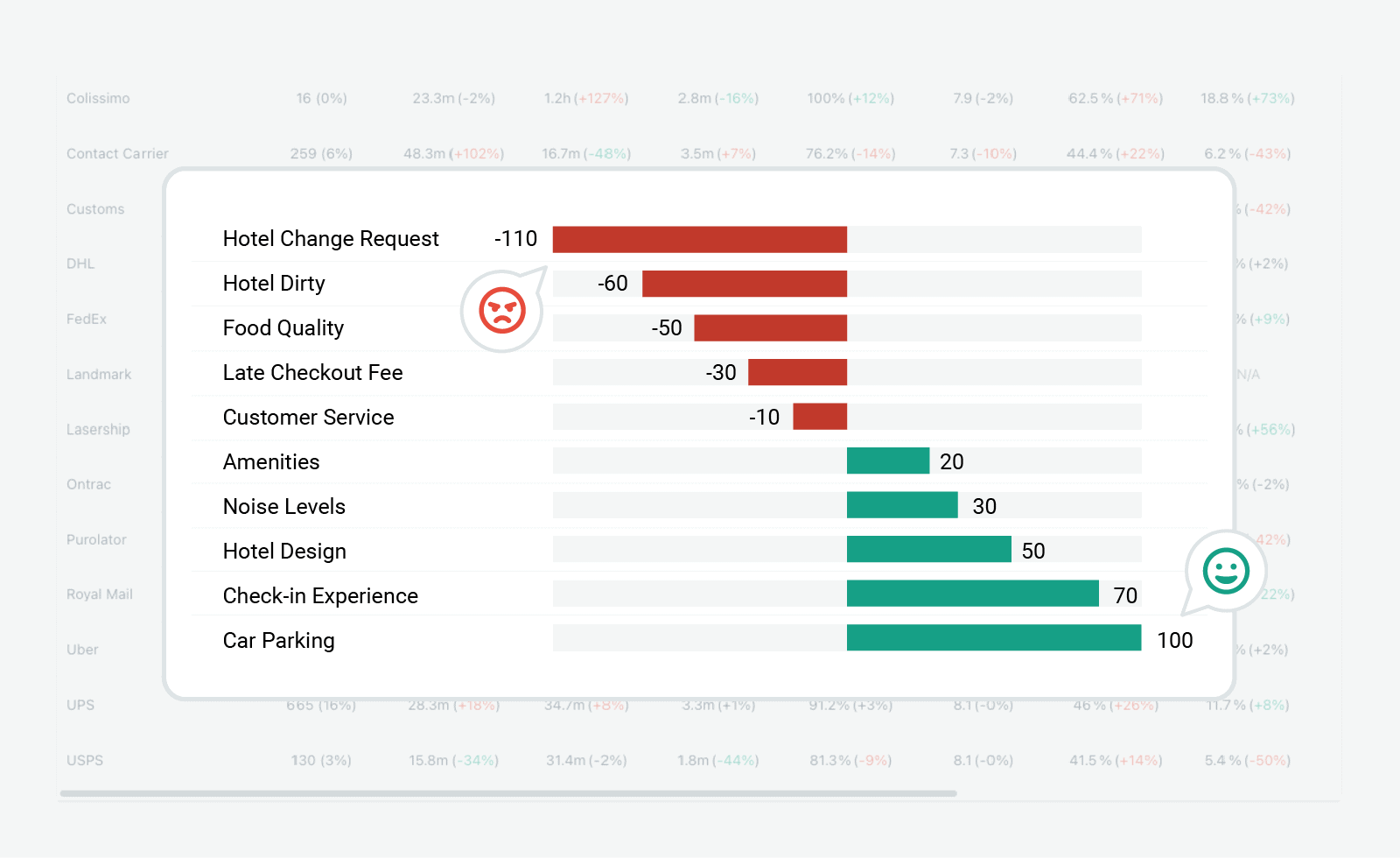Screen dimensions: 1400x858
Task: Click the horizontal scrollbar at bottom
Action: tap(507, 793)
